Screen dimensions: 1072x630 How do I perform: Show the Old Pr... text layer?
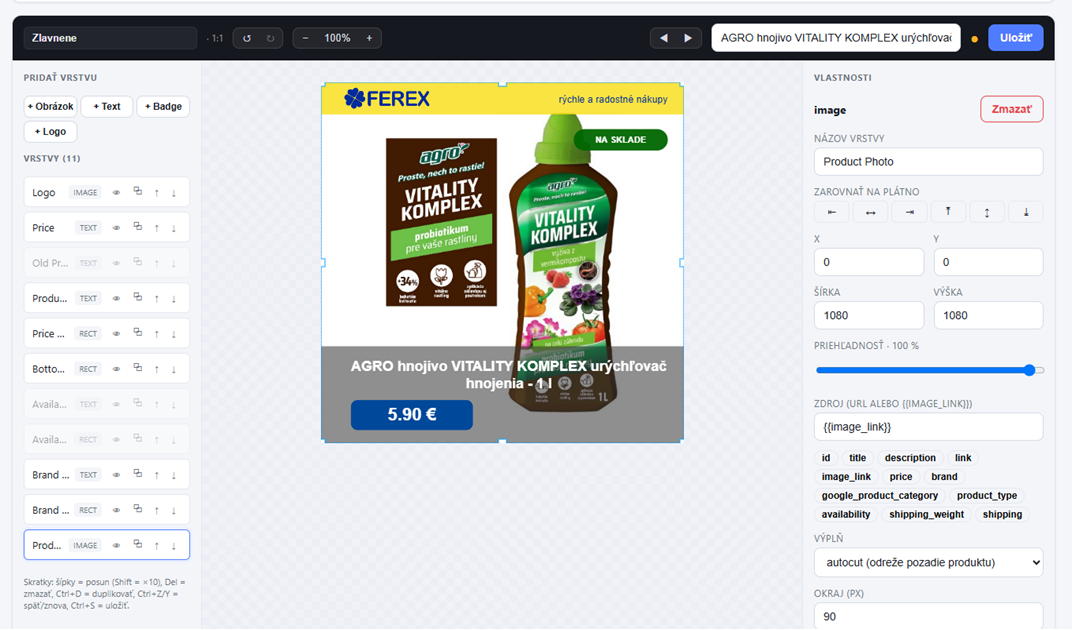[x=116, y=263]
